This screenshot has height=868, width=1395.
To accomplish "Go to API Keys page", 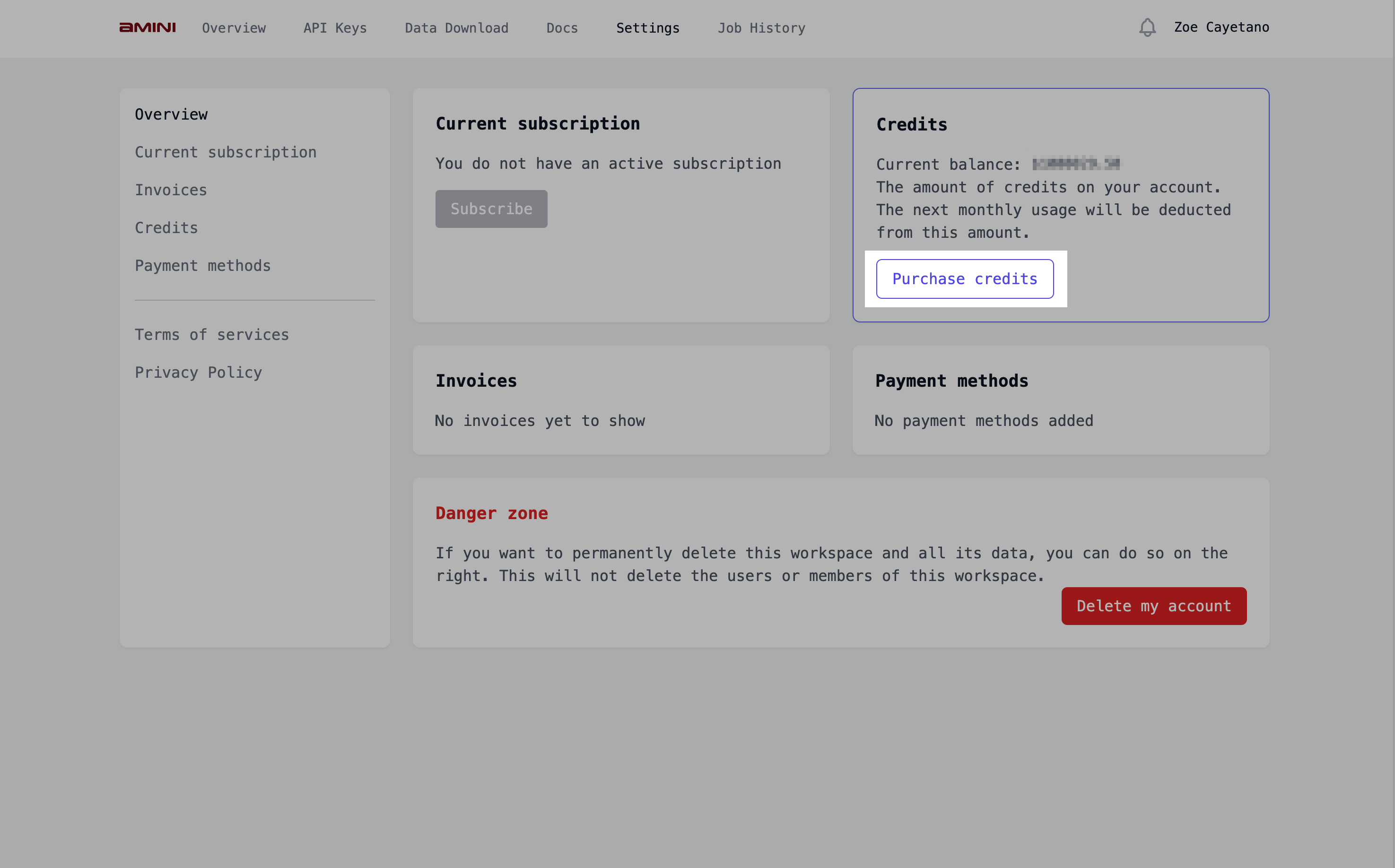I will coord(335,28).
